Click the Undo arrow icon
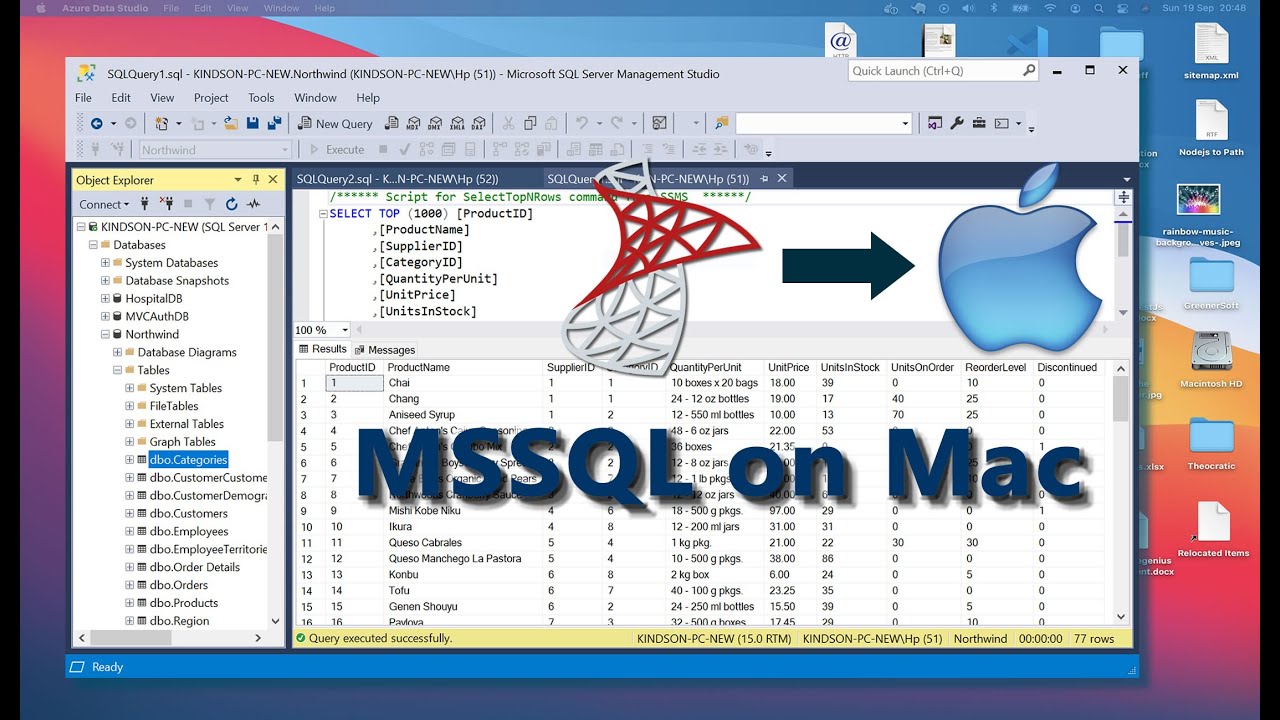This screenshot has width=1280, height=720. coord(582,123)
